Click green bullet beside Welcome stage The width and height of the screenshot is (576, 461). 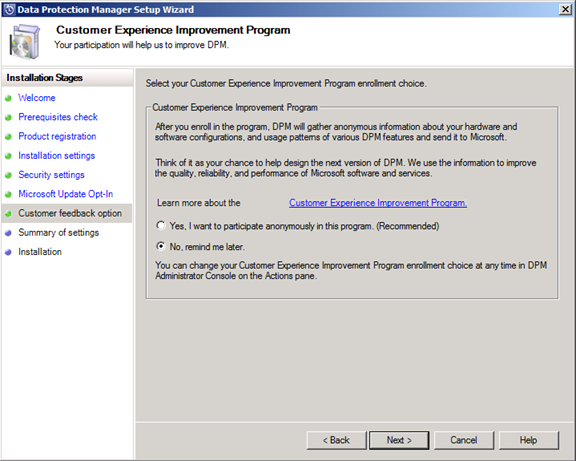click(8, 98)
